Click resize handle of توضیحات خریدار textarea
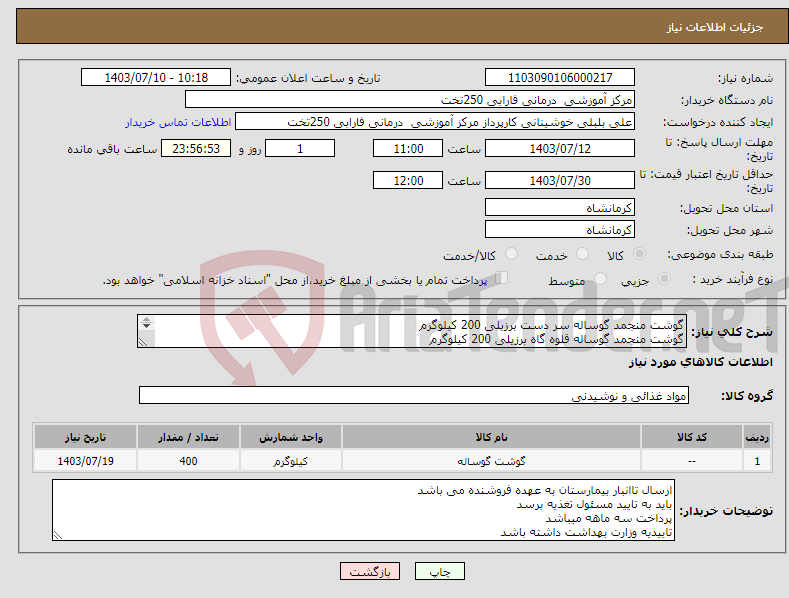 click(58, 536)
